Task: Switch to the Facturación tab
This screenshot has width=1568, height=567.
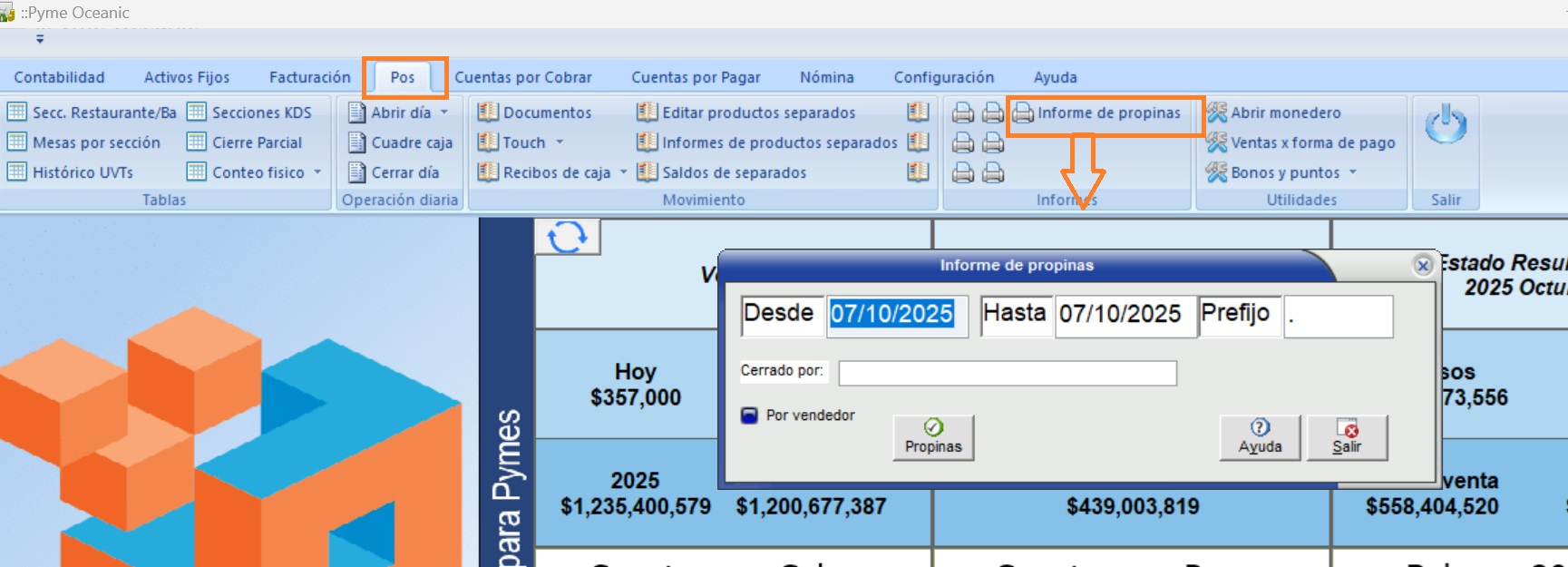Action: (x=309, y=77)
